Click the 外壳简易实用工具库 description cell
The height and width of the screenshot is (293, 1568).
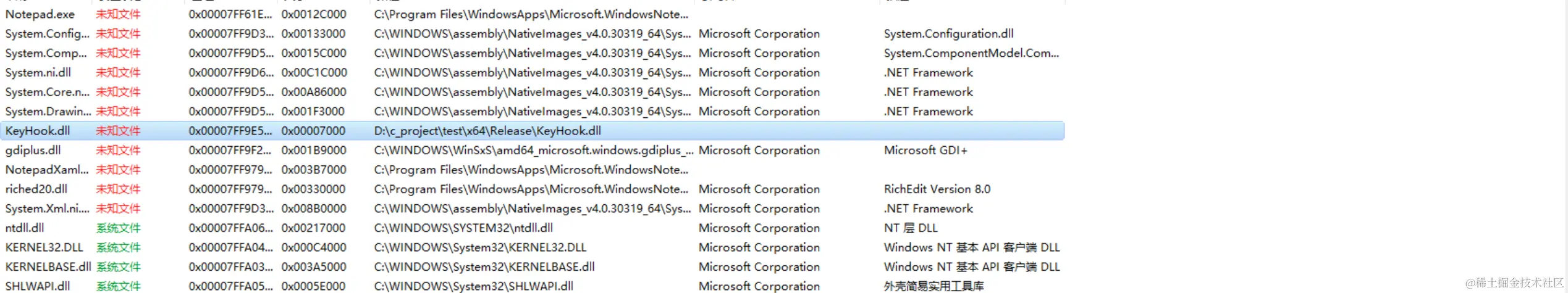934,286
